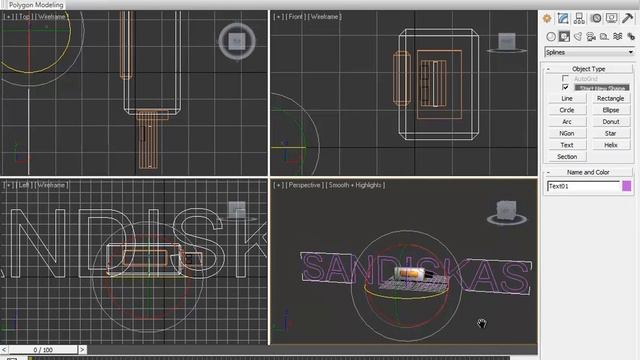Click the Donut spline button
Viewport: 640px width, 360px height.
[611, 122]
